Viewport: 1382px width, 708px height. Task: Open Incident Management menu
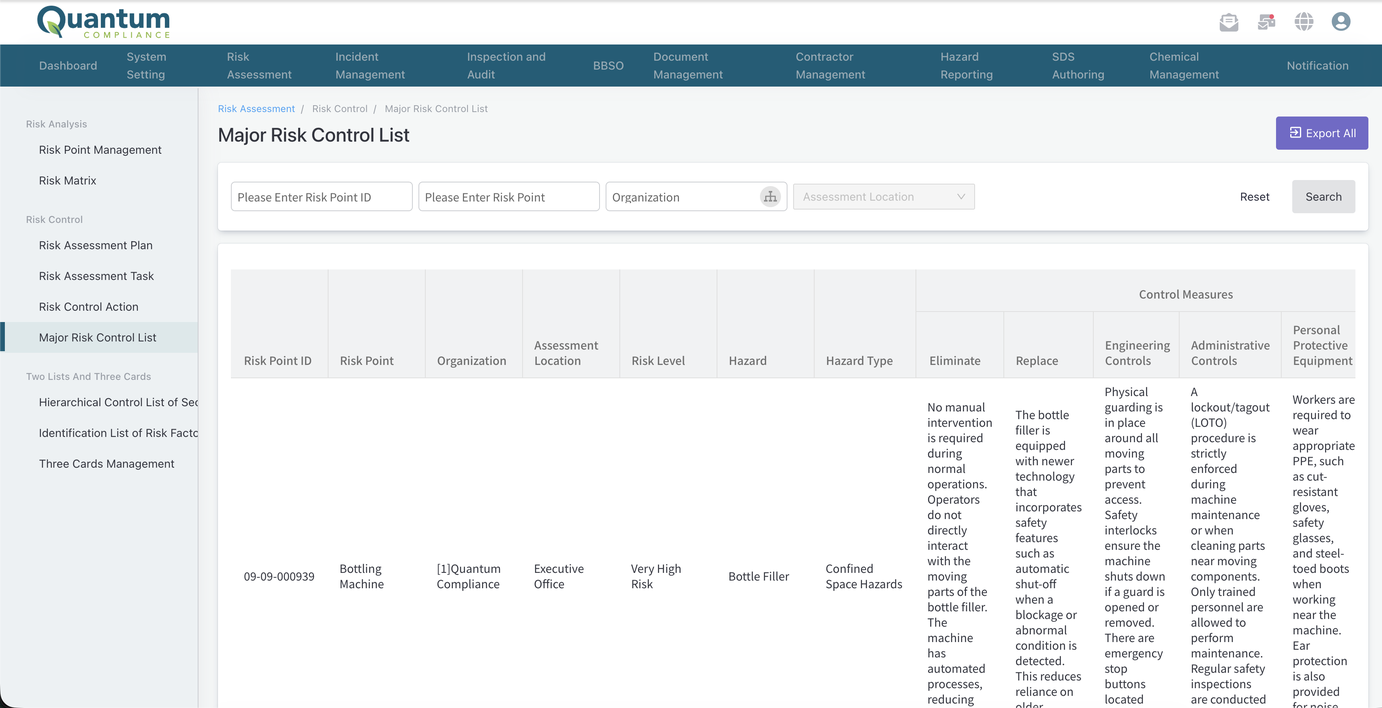[x=370, y=66]
